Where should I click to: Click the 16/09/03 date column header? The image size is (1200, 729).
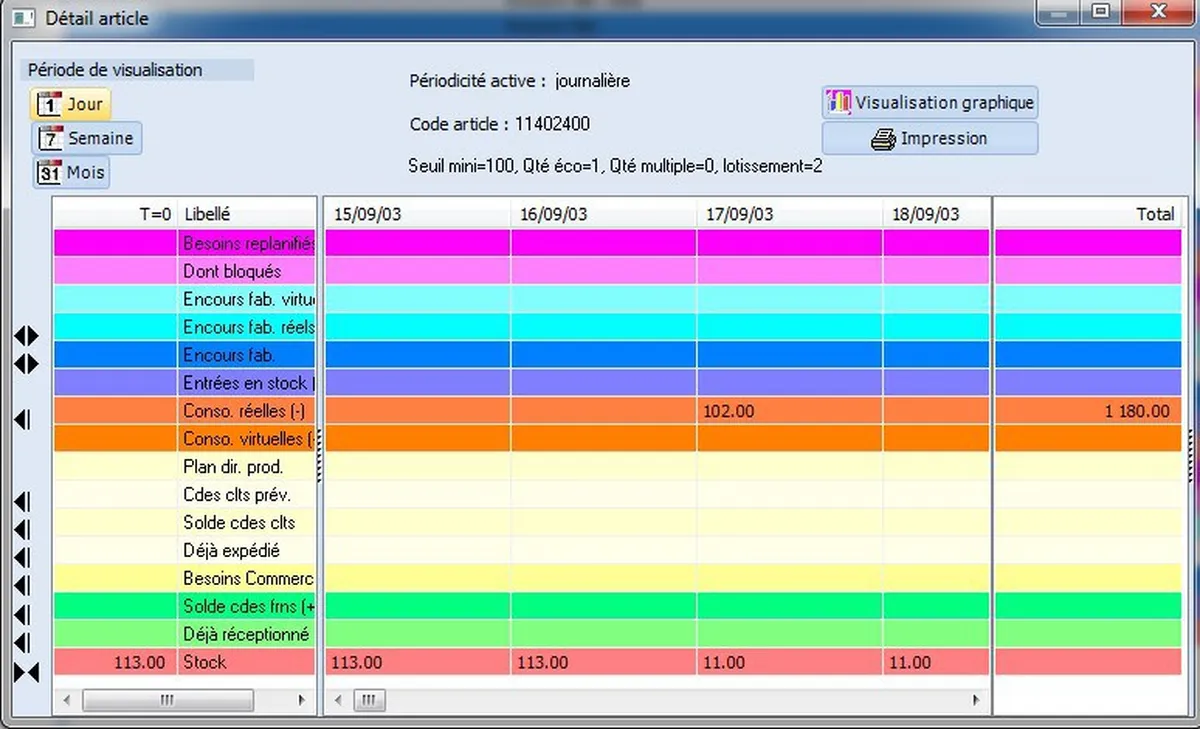(604, 214)
